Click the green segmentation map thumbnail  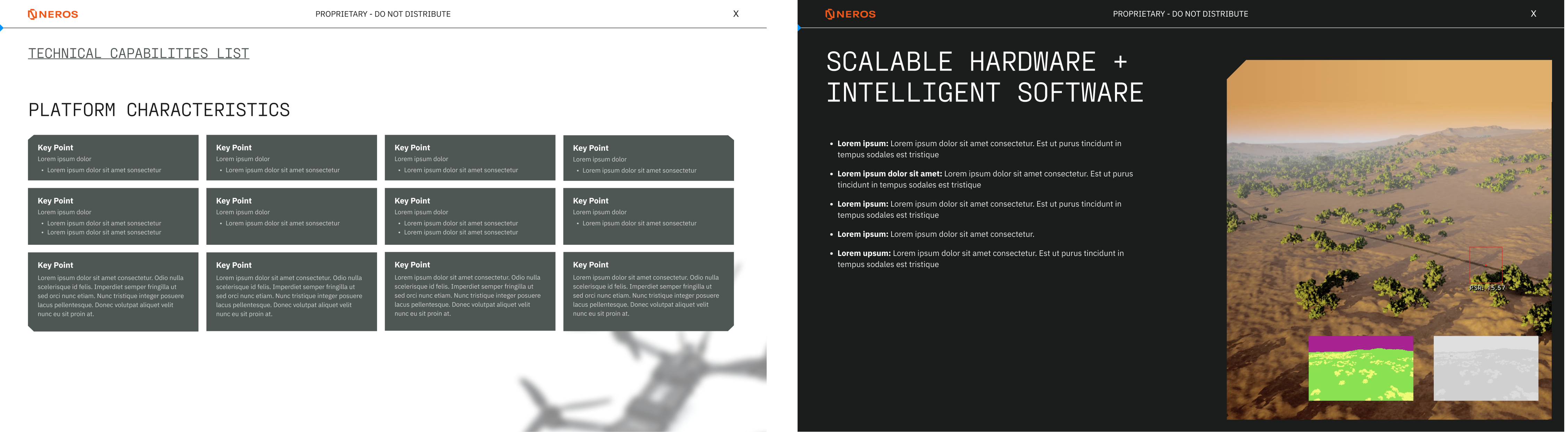pyautogui.click(x=1361, y=368)
